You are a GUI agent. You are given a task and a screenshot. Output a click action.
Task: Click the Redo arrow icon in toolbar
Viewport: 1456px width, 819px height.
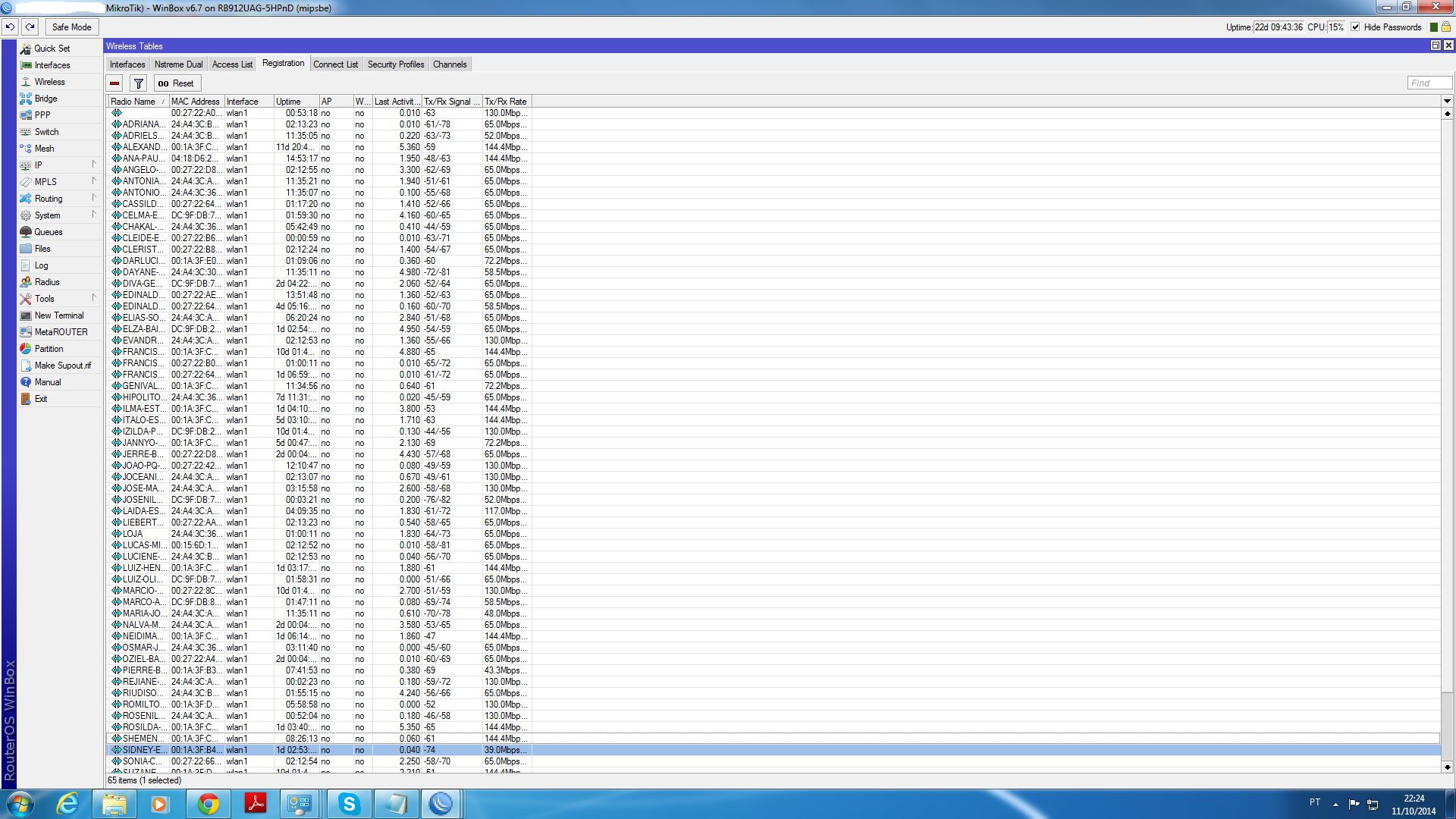click(30, 27)
